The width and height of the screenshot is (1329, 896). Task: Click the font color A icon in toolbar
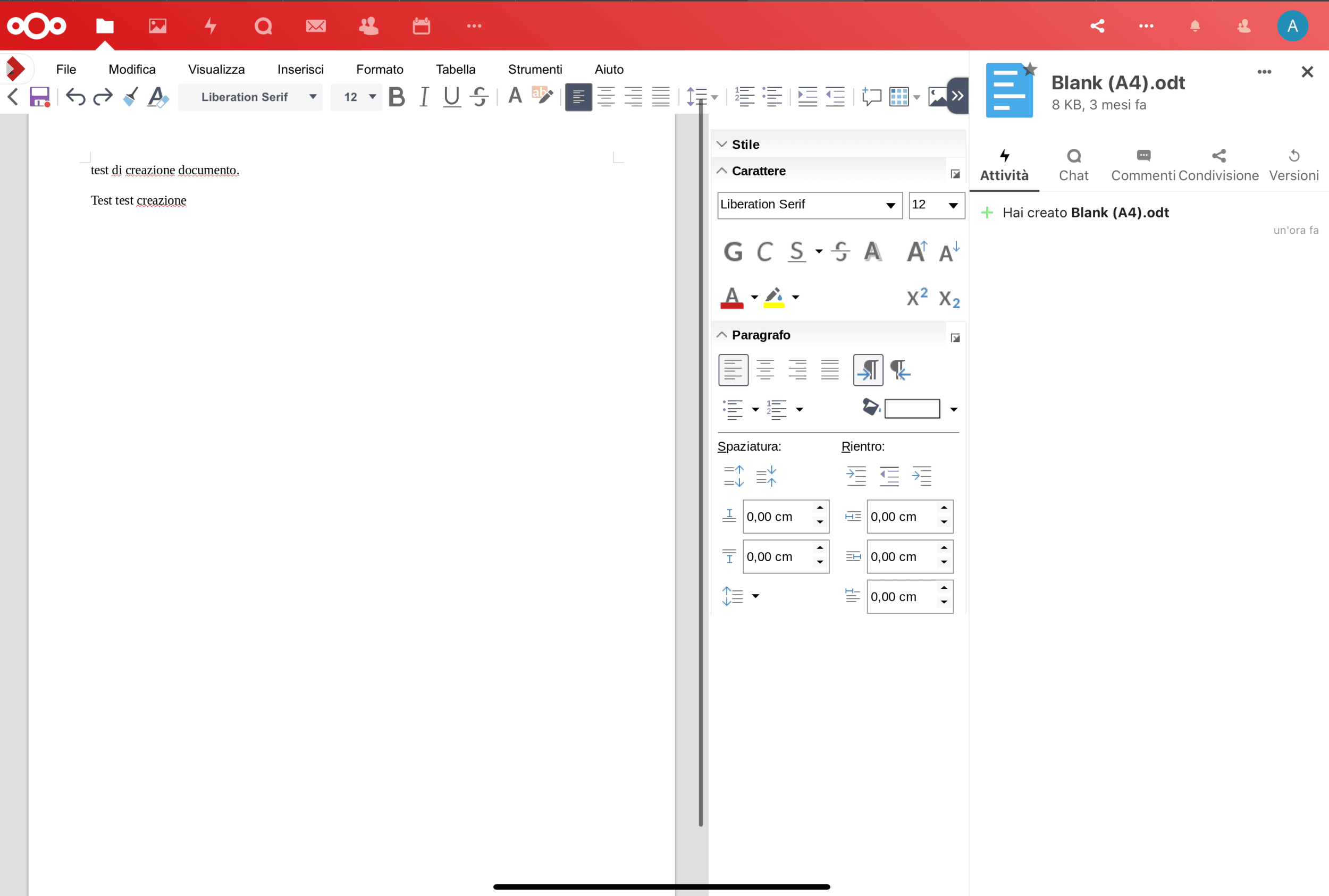coord(515,96)
